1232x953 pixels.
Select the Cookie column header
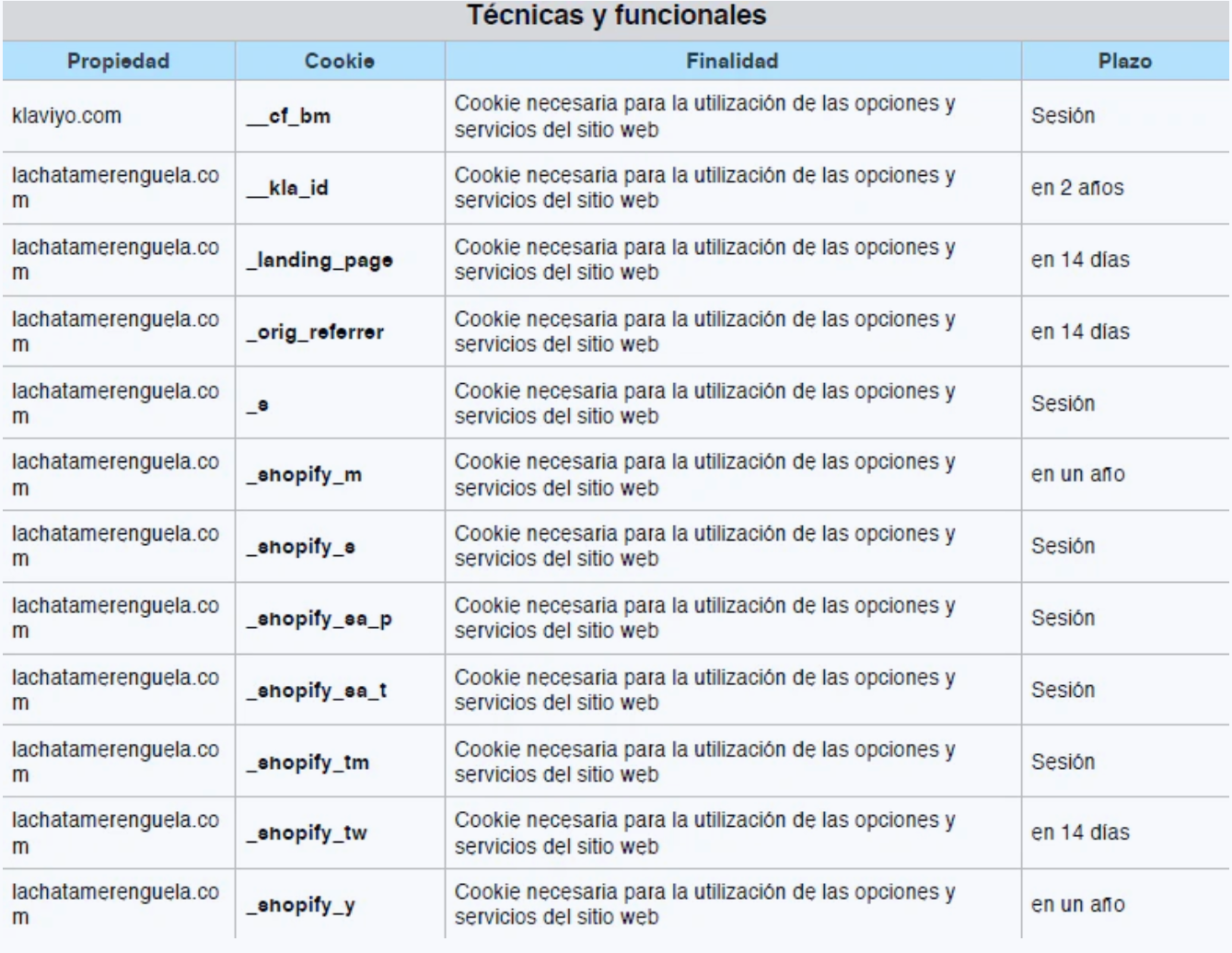pyautogui.click(x=339, y=61)
